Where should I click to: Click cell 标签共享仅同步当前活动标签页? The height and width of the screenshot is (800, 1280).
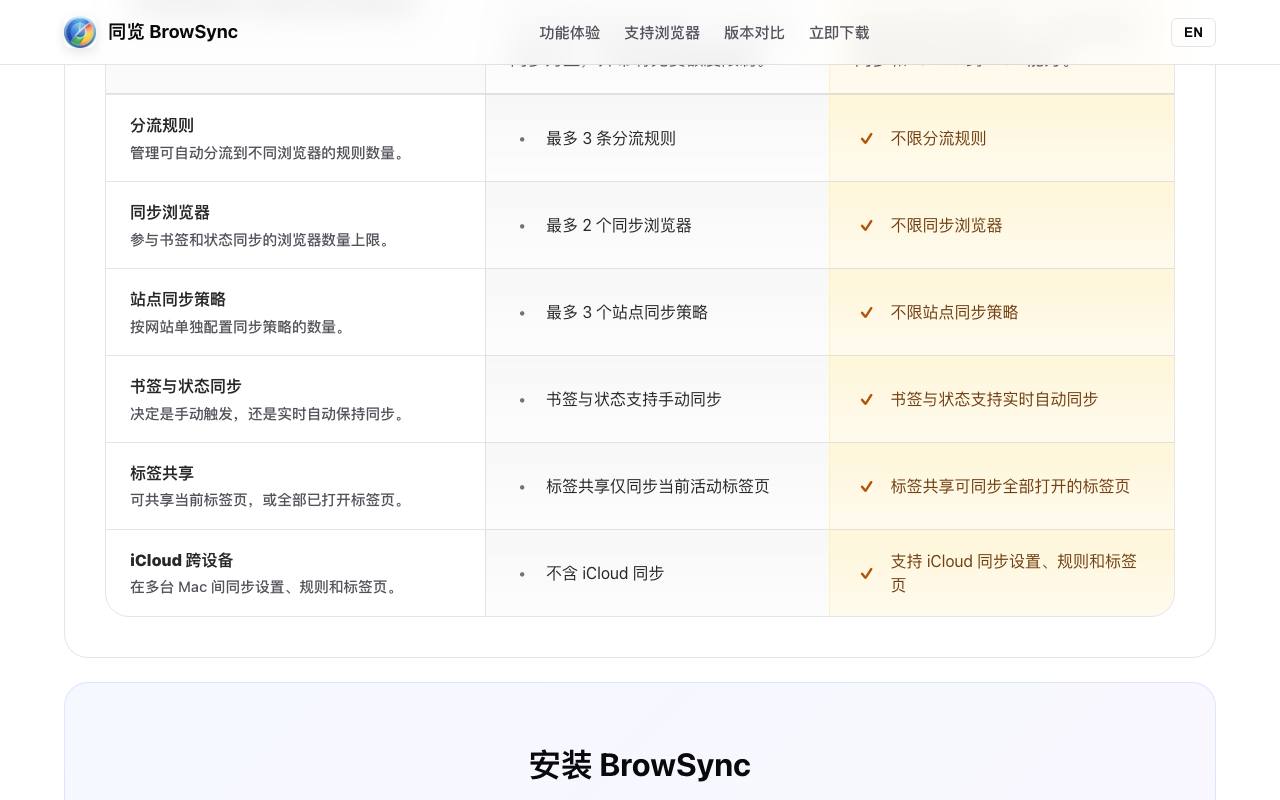coord(658,486)
